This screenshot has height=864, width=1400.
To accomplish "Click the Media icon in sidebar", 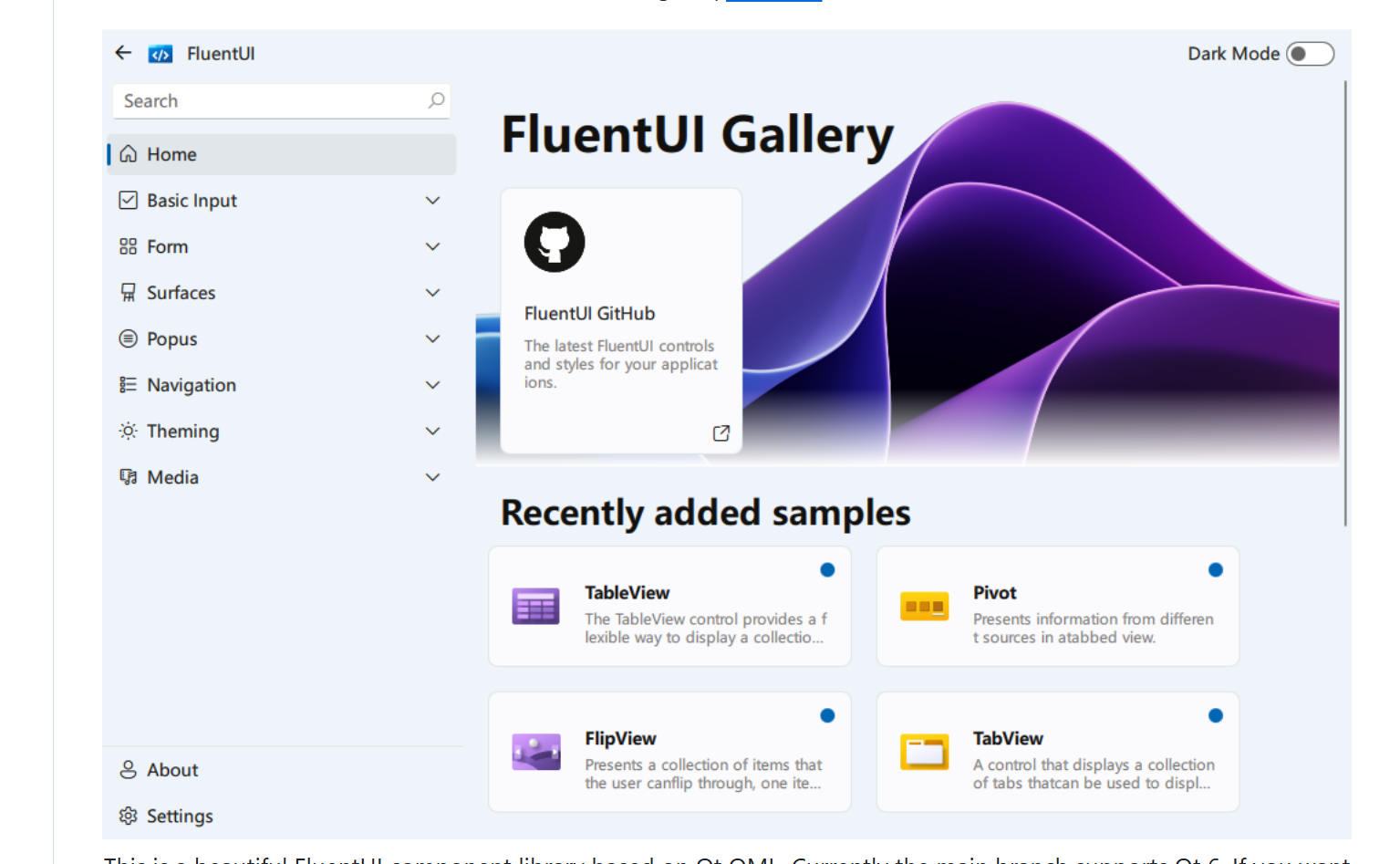I will [129, 477].
